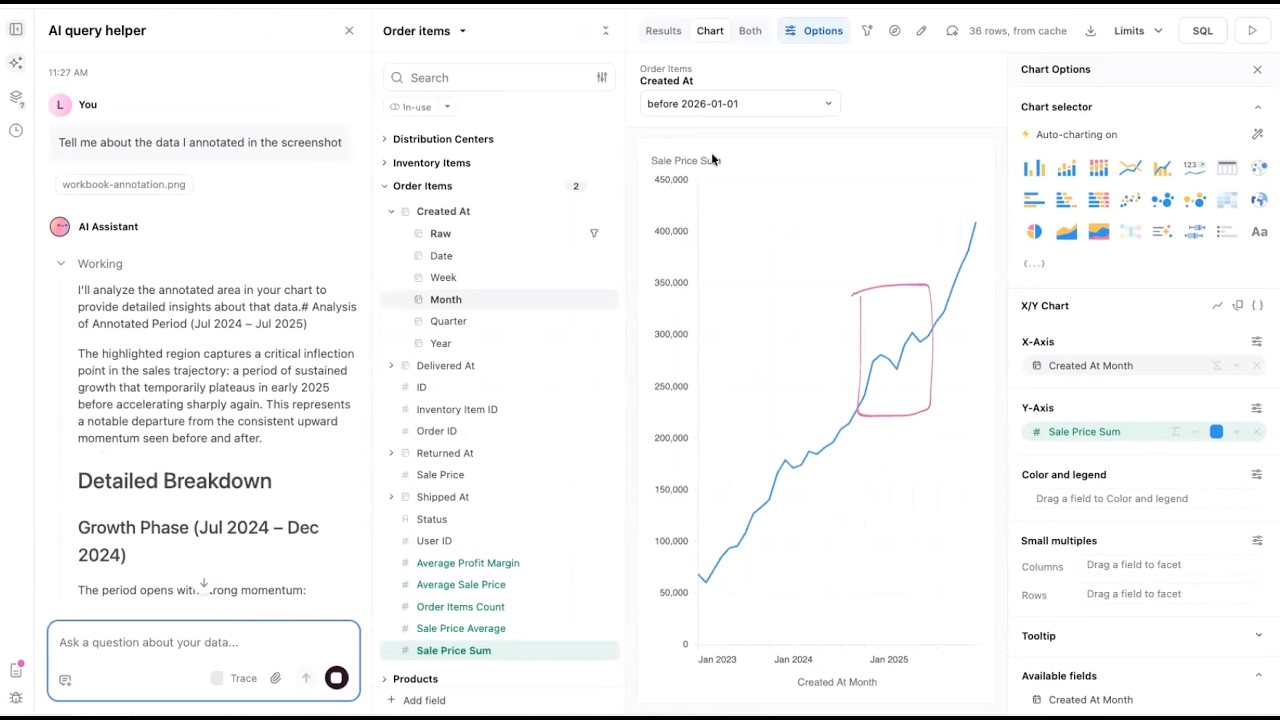1280x720 pixels.
Task: Close the AI query helper panel
Action: 349,31
